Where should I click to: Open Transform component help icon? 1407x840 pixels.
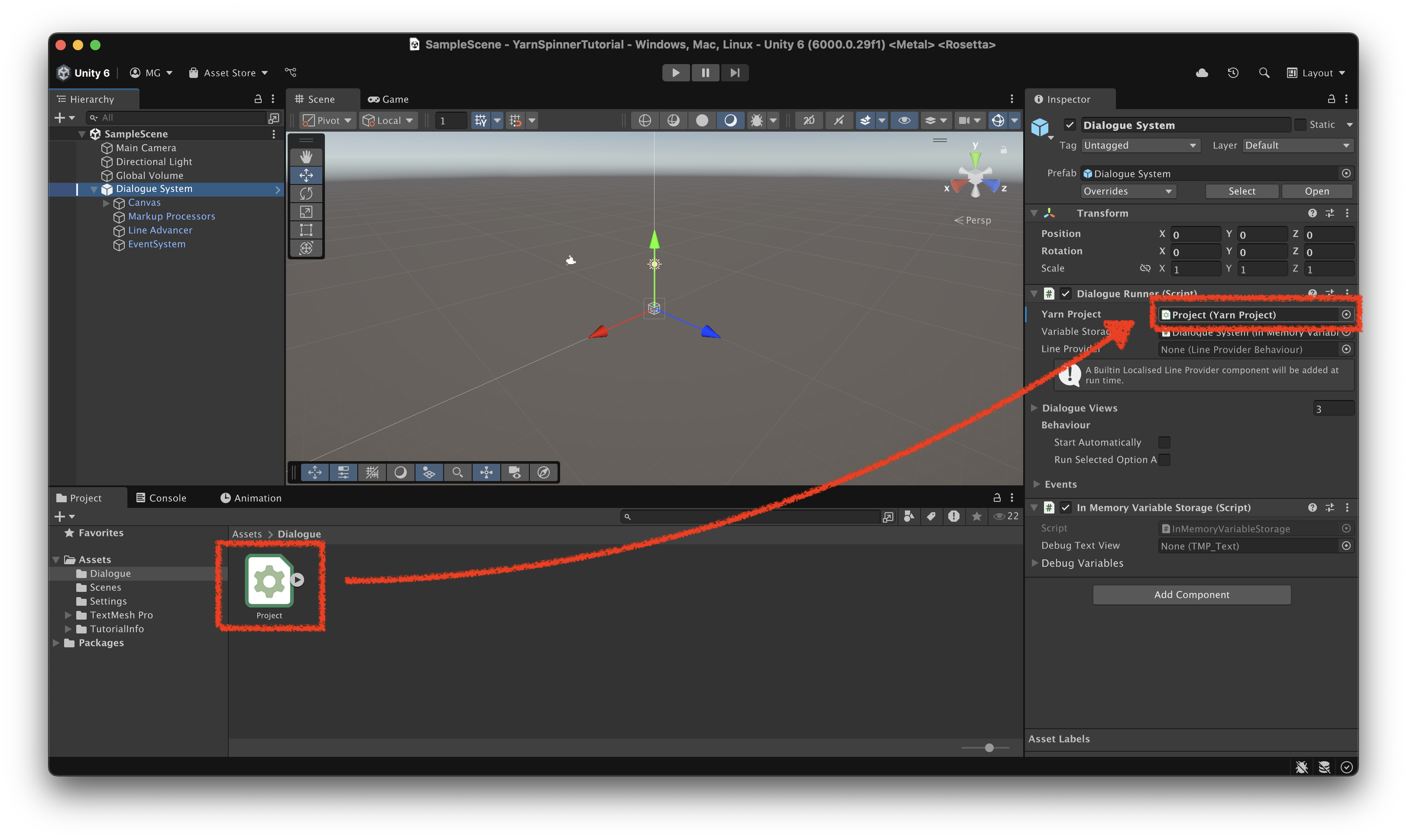[1313, 213]
